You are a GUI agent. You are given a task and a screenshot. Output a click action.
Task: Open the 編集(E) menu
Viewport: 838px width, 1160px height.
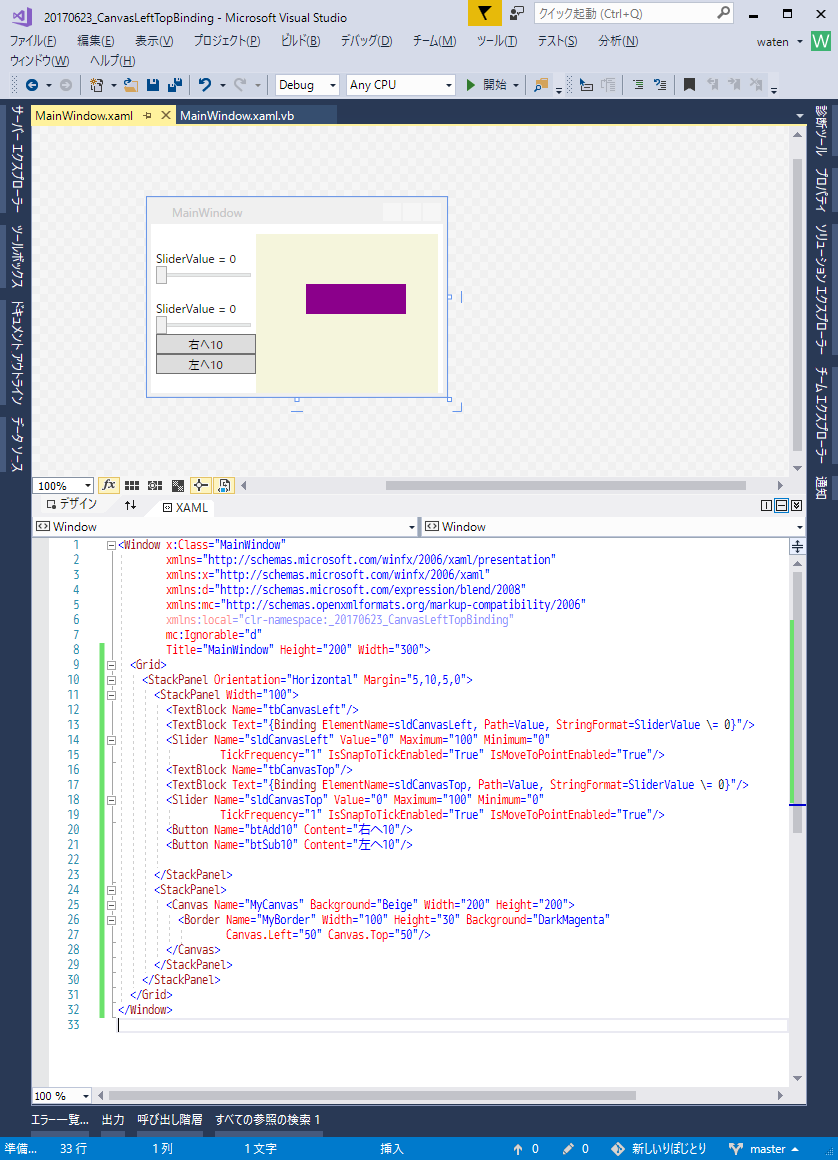(x=95, y=41)
